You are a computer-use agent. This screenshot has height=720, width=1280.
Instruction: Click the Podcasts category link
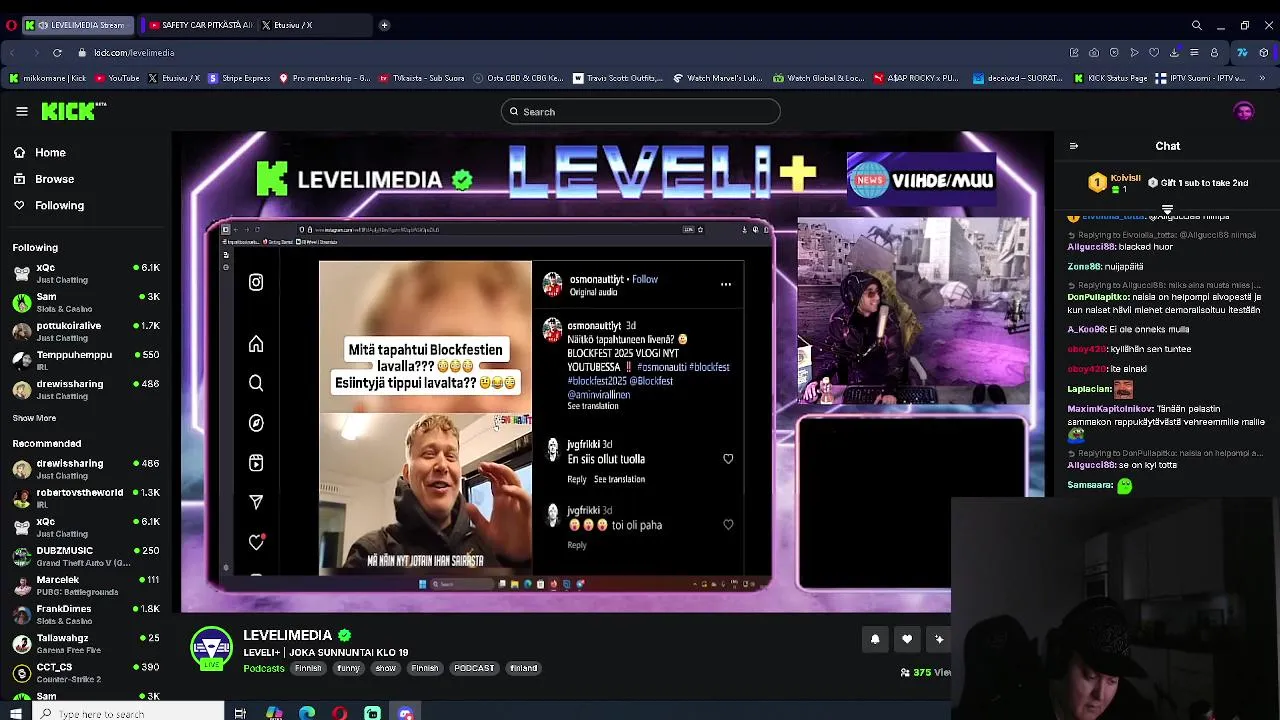(x=264, y=668)
